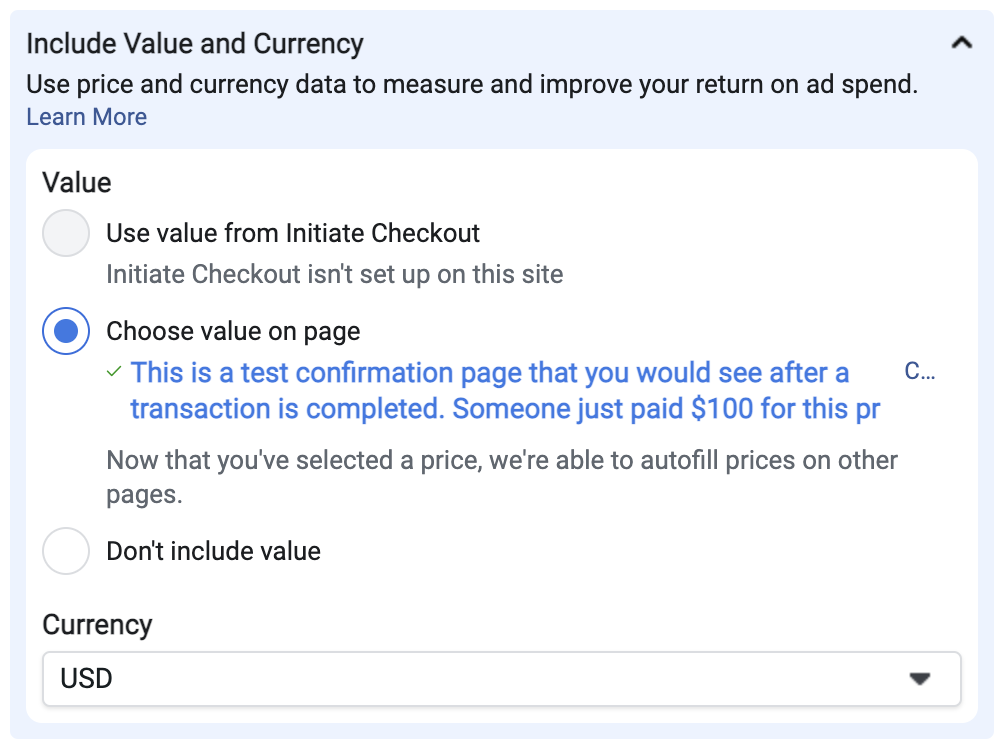Click the Use value from Initiate Checkout label

coord(293,233)
